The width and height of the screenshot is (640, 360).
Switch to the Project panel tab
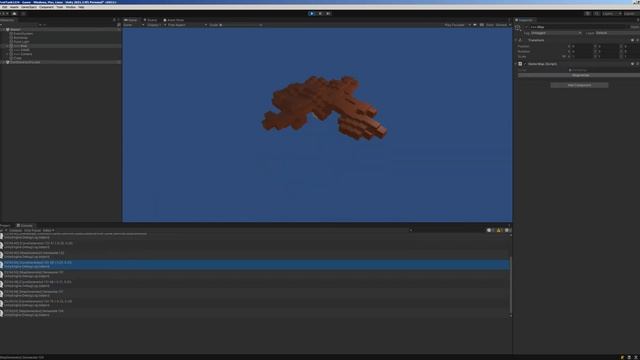5,225
